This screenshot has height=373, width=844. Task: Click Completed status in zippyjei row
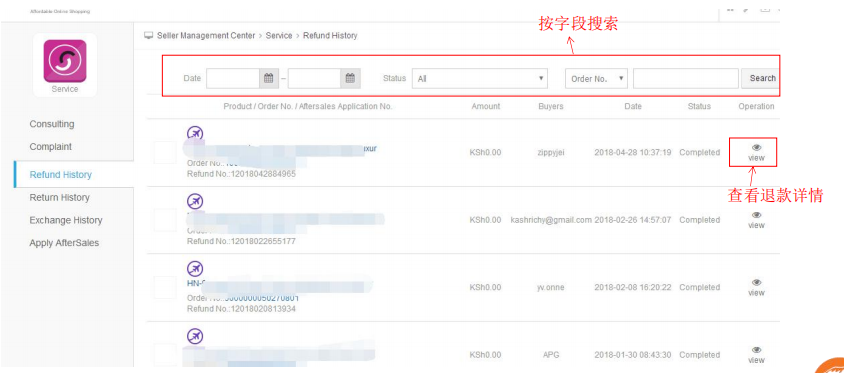pos(699,153)
